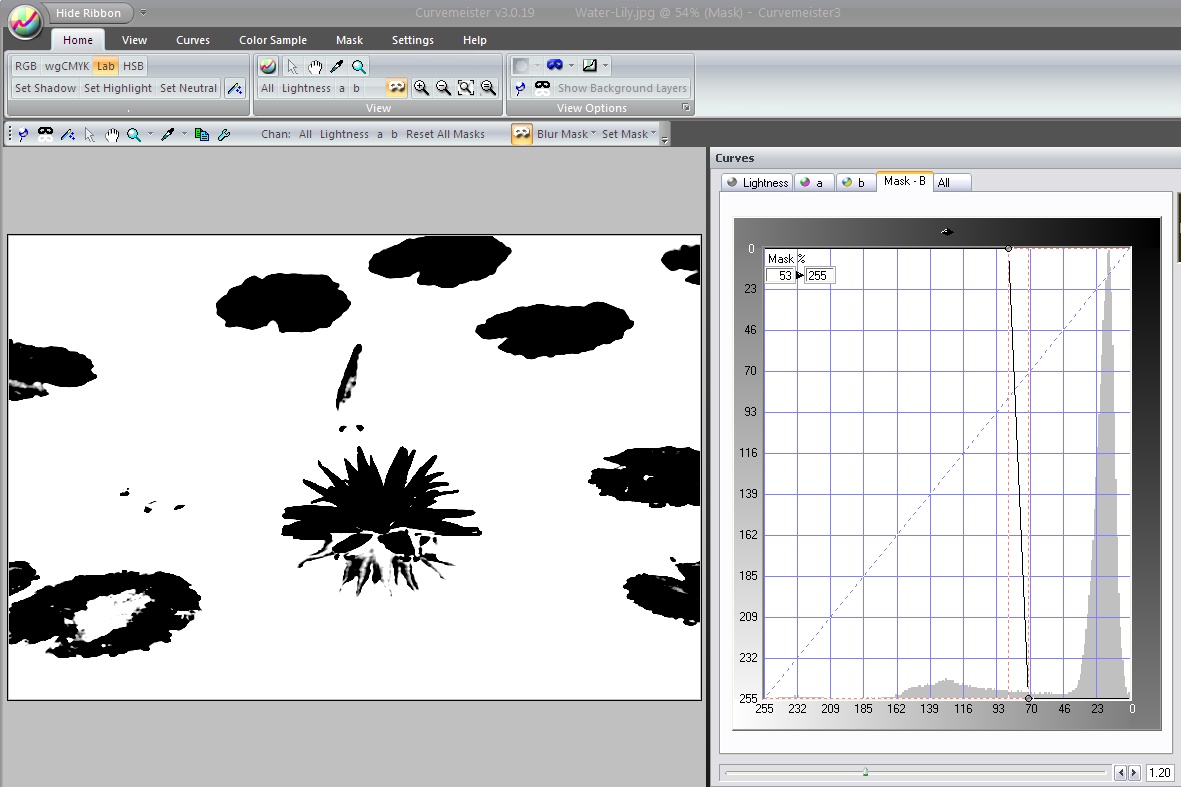Click the blue mask icon in View Options
The image size is (1181, 787).
pyautogui.click(x=555, y=66)
